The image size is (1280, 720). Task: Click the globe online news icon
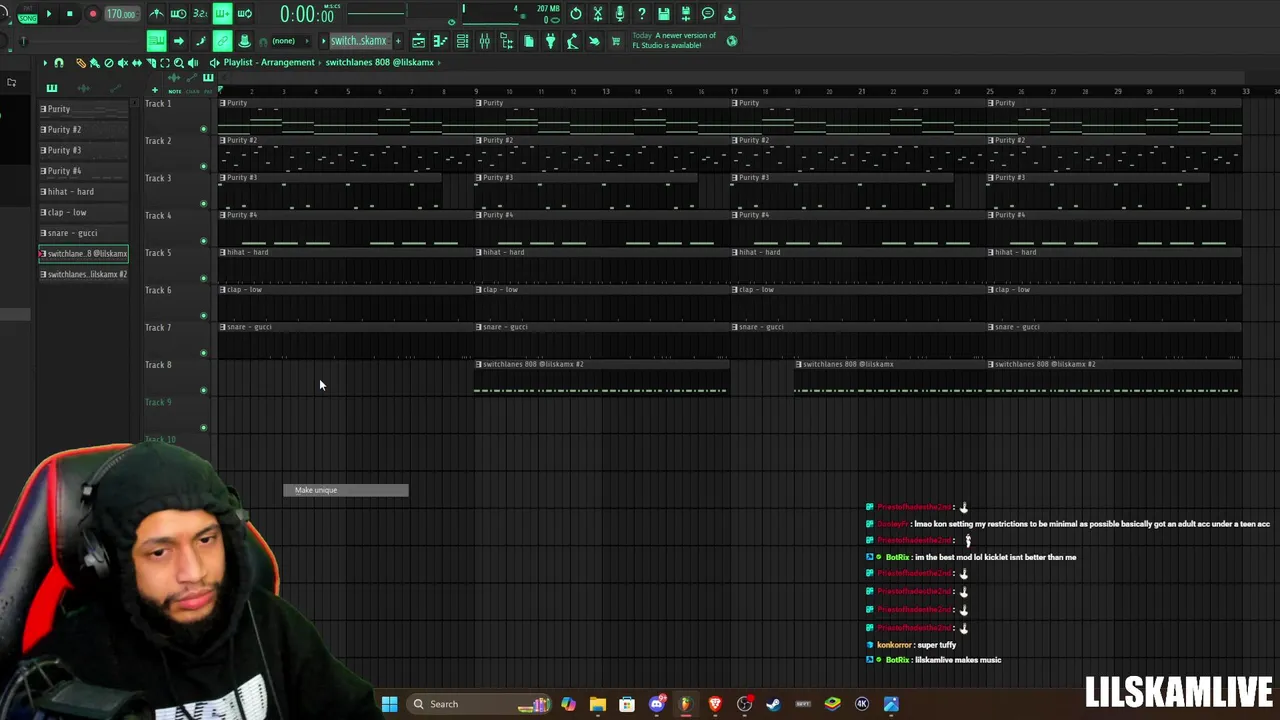click(x=732, y=41)
